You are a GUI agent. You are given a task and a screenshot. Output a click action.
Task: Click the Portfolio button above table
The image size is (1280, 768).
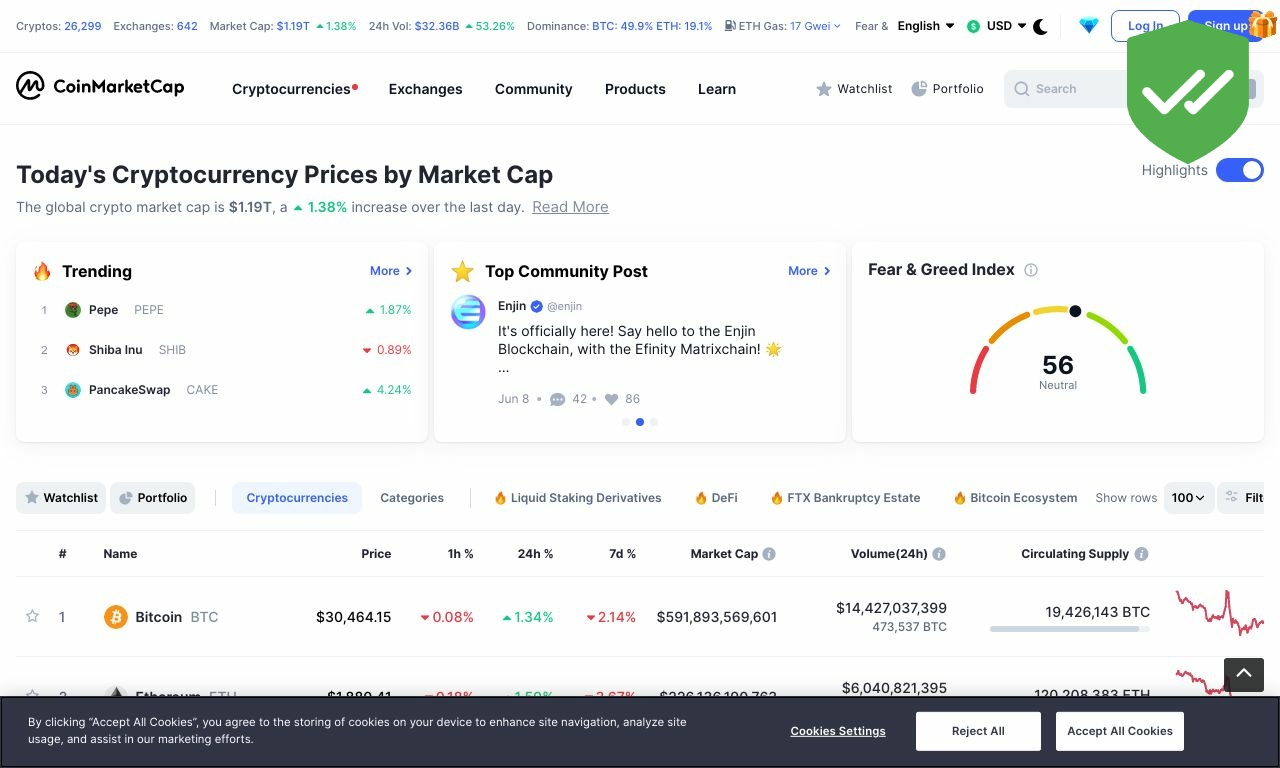[153, 497]
